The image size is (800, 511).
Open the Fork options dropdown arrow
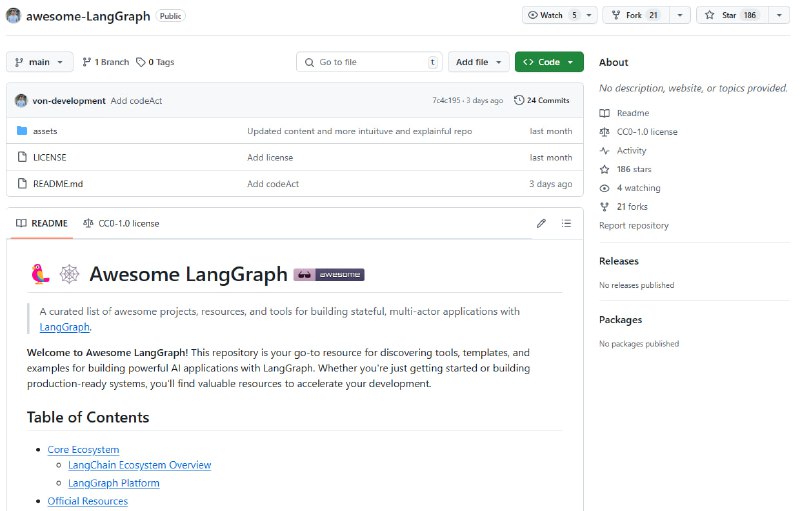point(680,15)
